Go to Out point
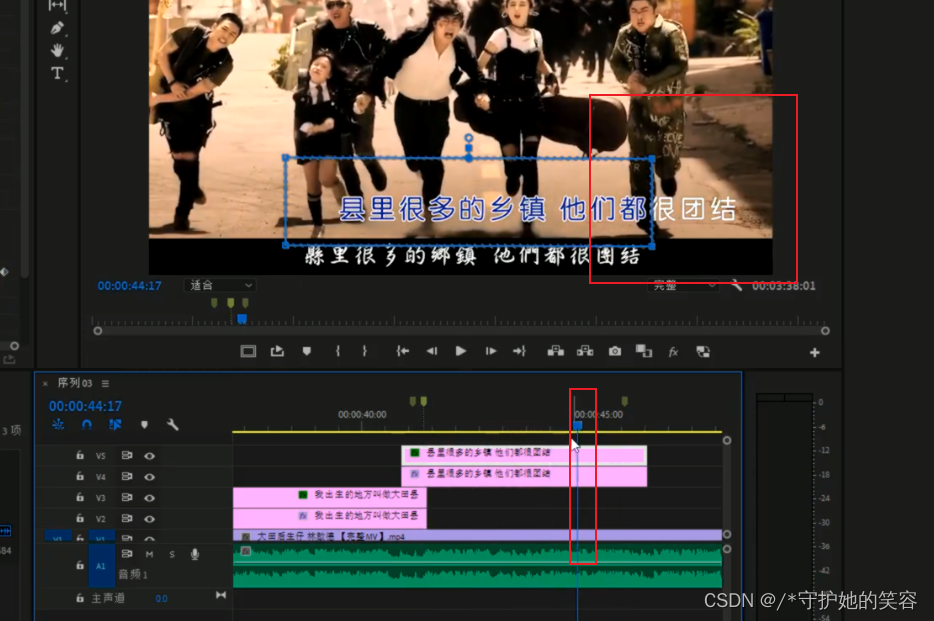 point(519,351)
